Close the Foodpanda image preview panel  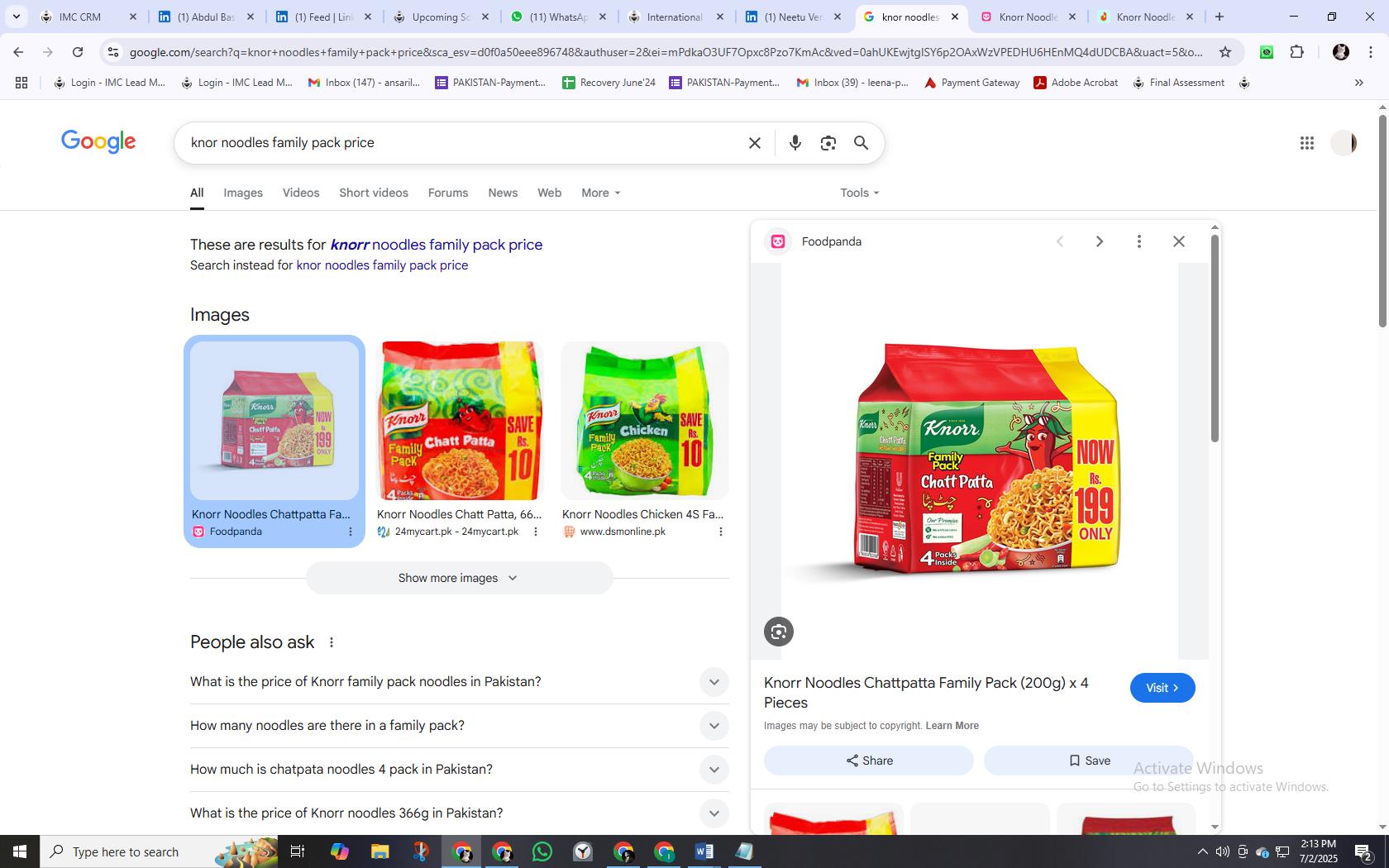click(x=1178, y=241)
